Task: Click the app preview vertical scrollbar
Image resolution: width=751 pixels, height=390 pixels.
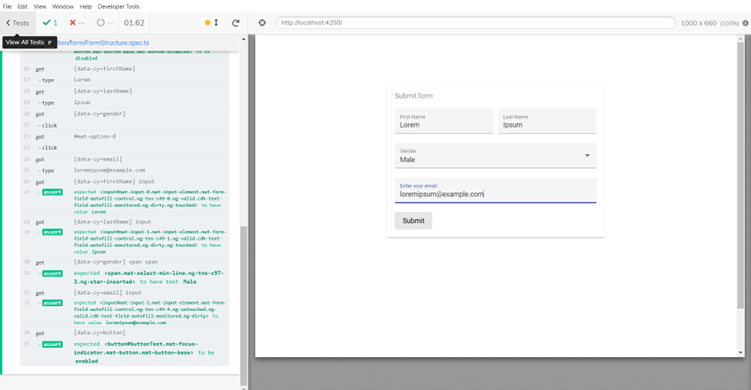Action: [x=740, y=175]
